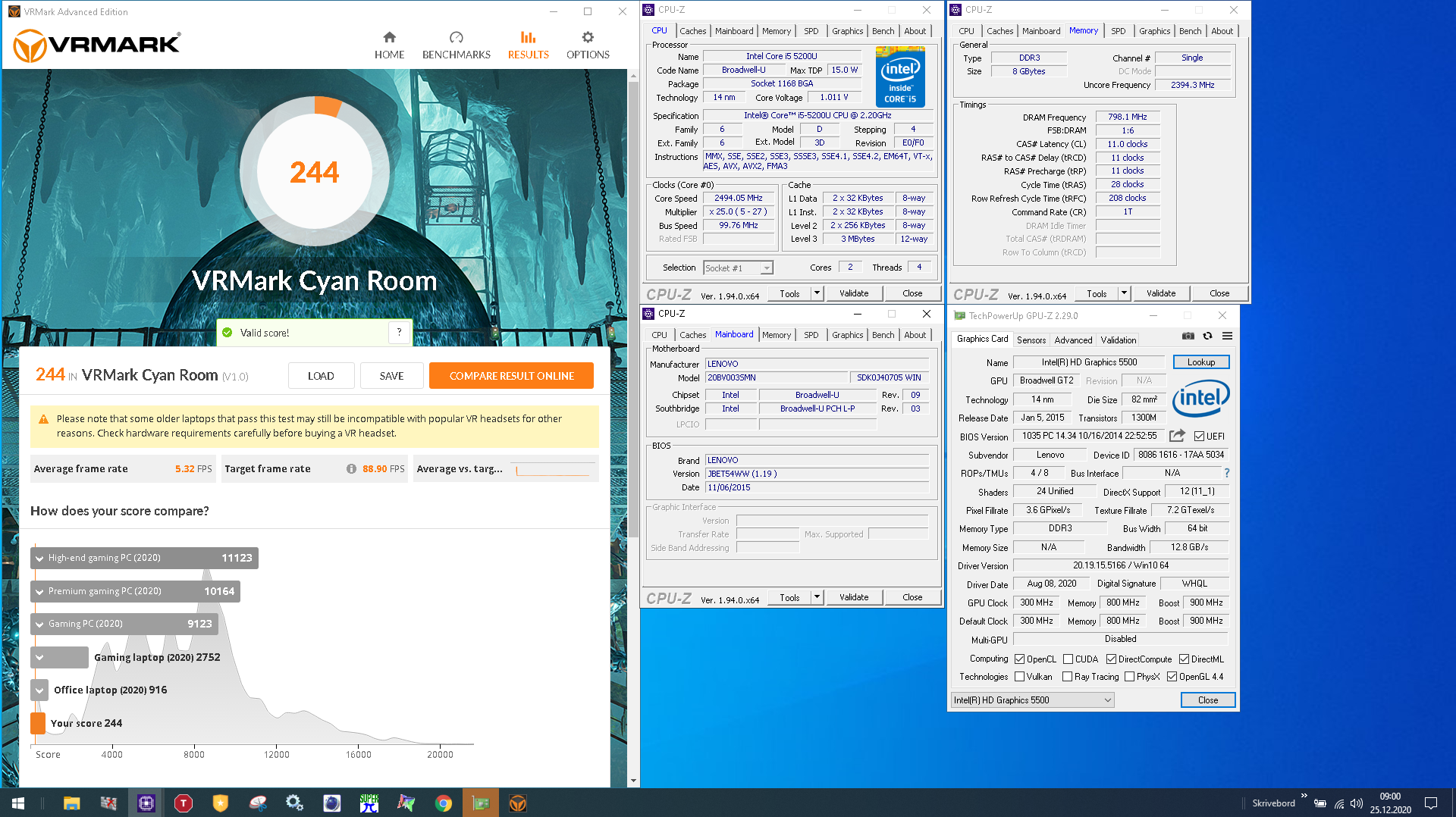Open the VRMark RESULTS section

click(528, 45)
